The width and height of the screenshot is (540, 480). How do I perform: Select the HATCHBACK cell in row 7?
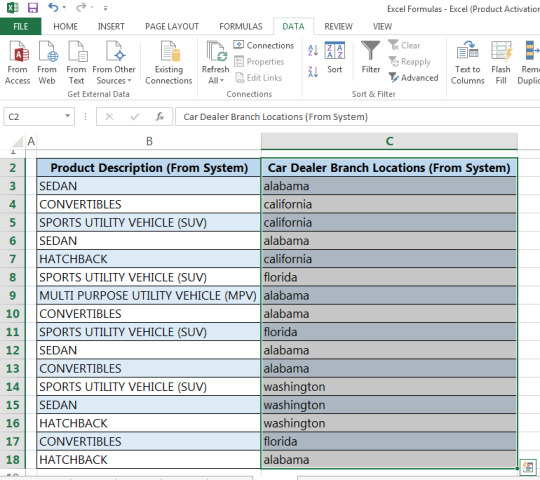[x=149, y=259]
